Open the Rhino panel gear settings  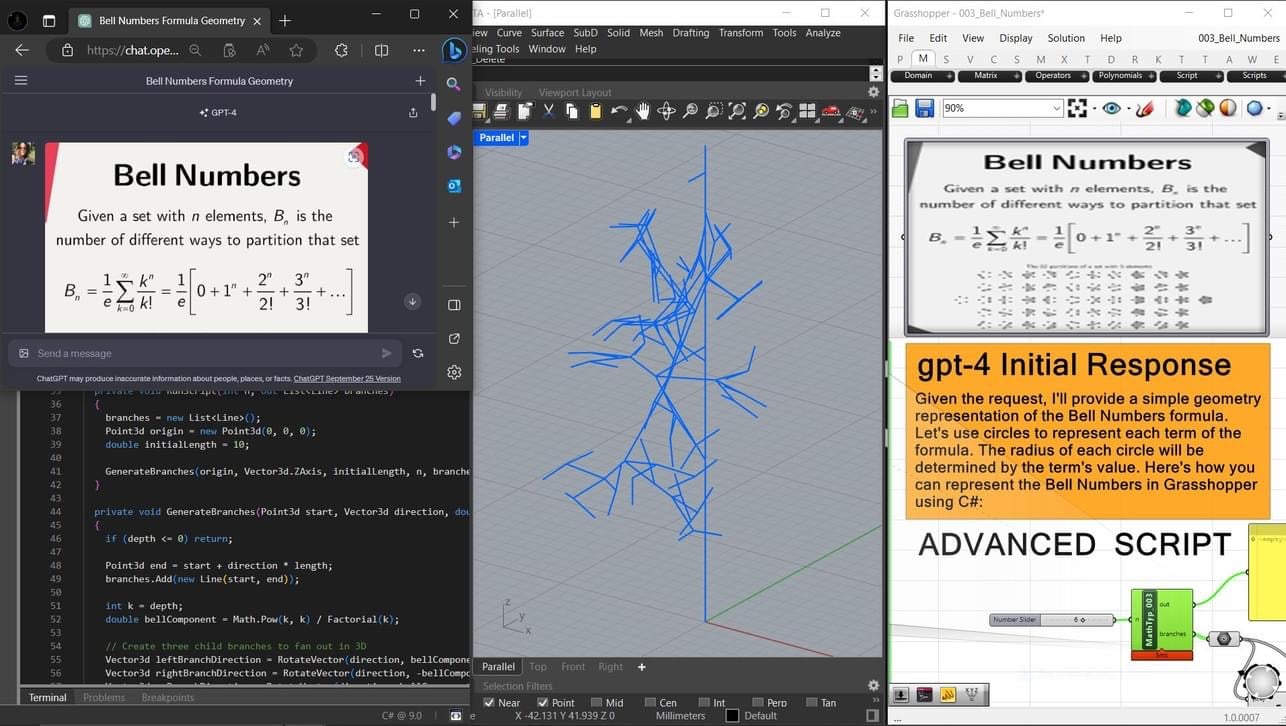coord(873,92)
